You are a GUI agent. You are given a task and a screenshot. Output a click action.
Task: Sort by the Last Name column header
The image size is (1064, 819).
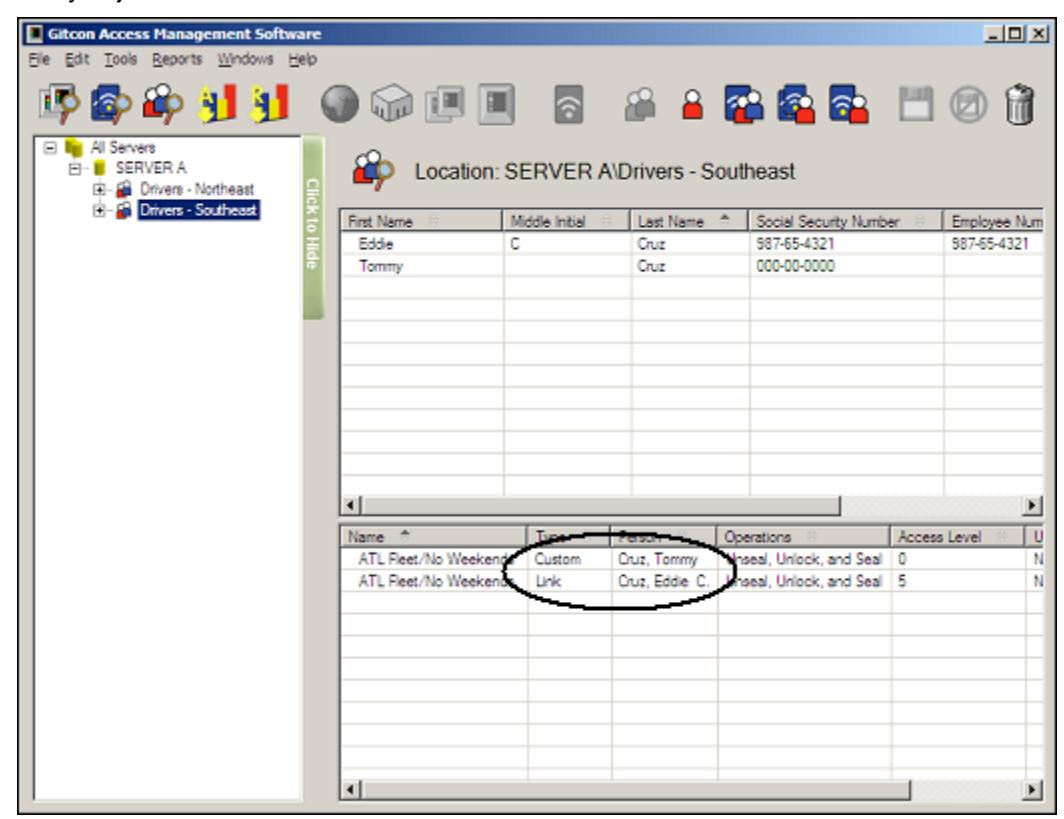(x=689, y=221)
